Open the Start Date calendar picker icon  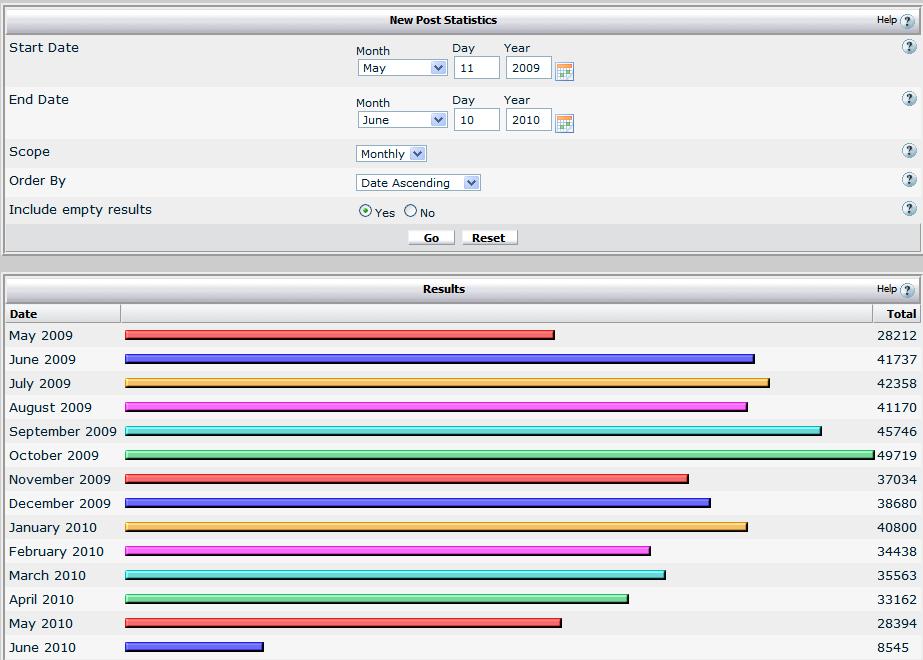(564, 71)
